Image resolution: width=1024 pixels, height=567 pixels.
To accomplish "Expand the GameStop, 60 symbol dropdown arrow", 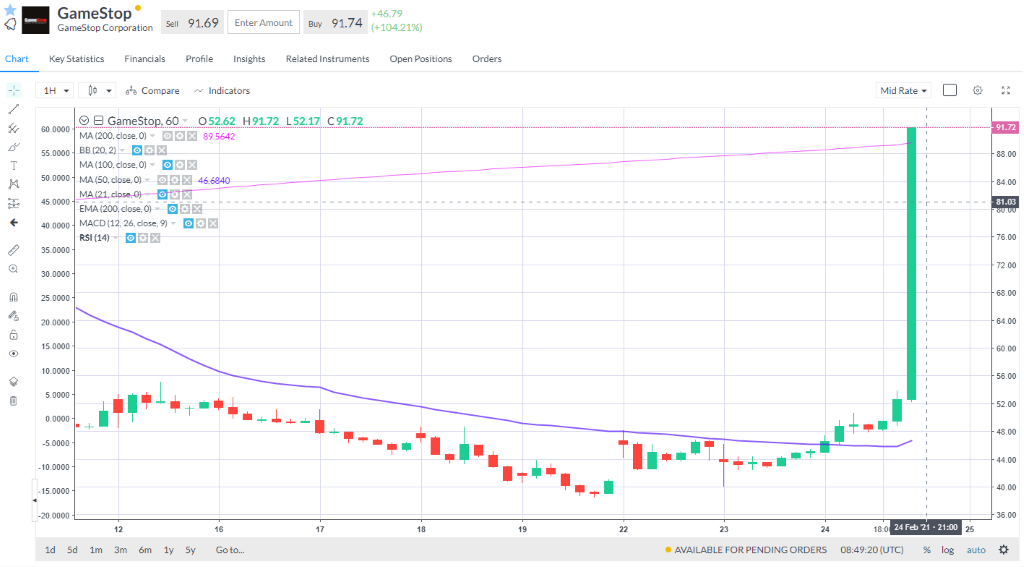I will (185, 122).
